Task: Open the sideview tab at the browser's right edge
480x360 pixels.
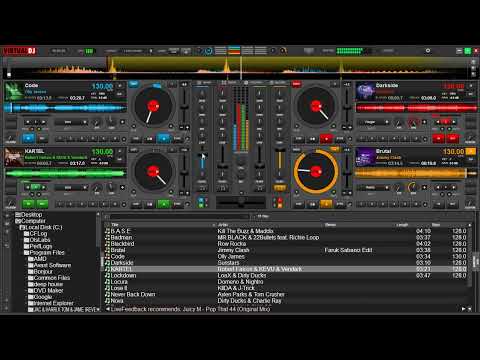Action: (x=476, y=262)
